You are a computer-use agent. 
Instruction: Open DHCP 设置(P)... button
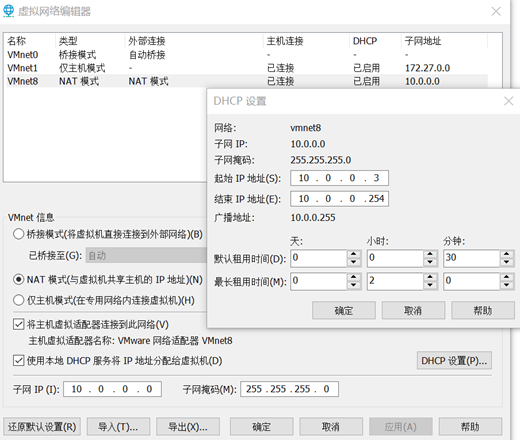pos(454,360)
